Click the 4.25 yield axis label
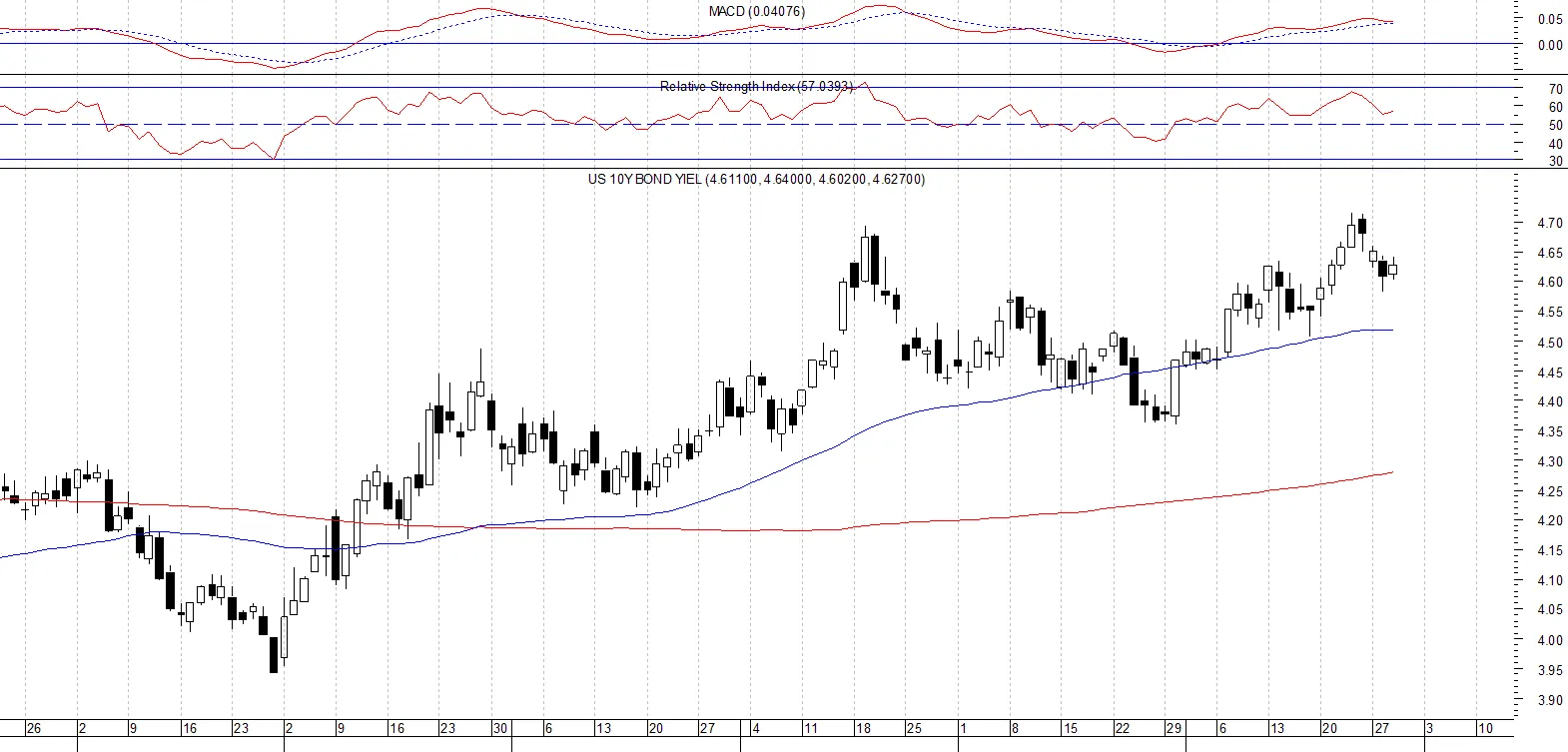 pyautogui.click(x=1550, y=492)
